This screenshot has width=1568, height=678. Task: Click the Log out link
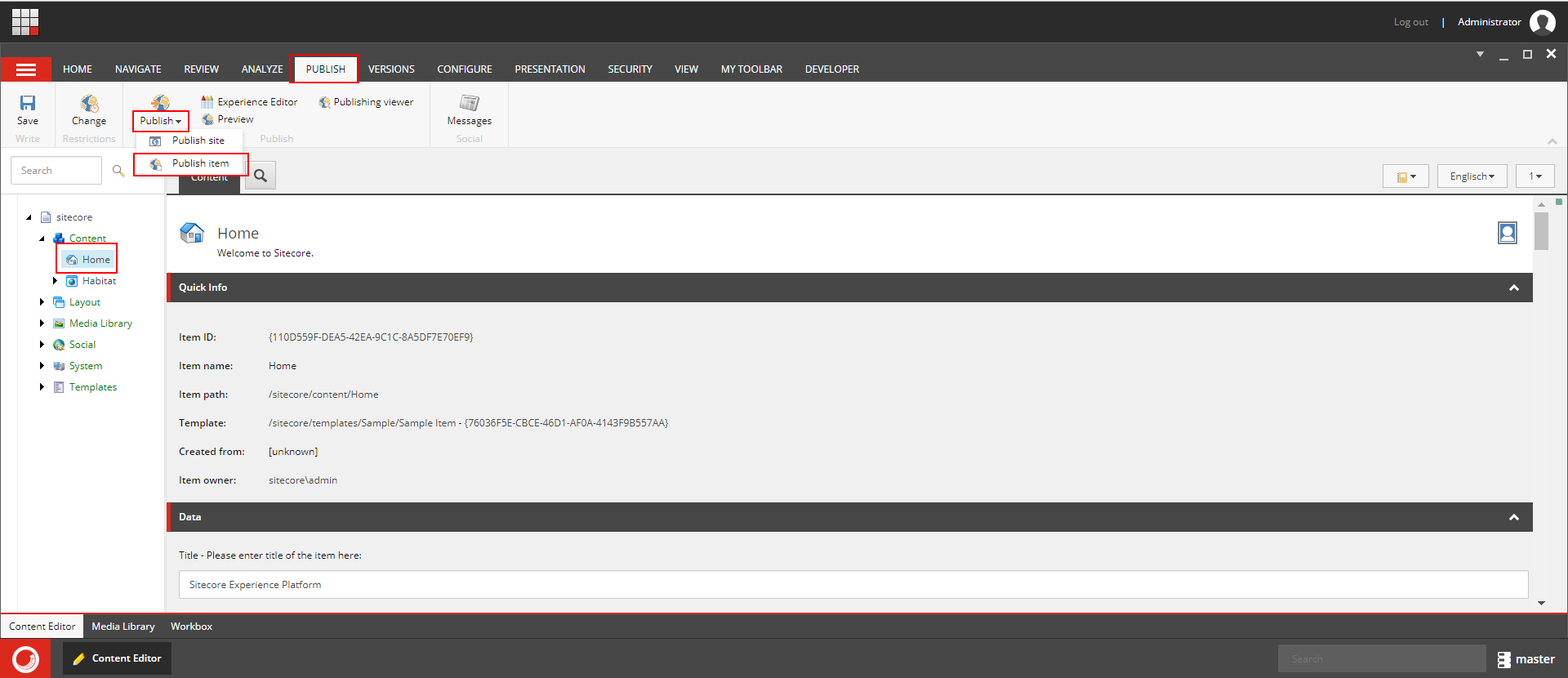coord(1410,22)
